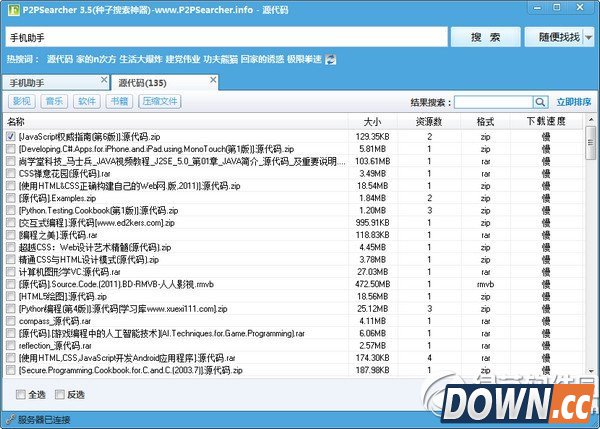The width and height of the screenshot is (600, 429).
Task: Toggle the 反选 invert selection checkbox
Action: [60, 394]
